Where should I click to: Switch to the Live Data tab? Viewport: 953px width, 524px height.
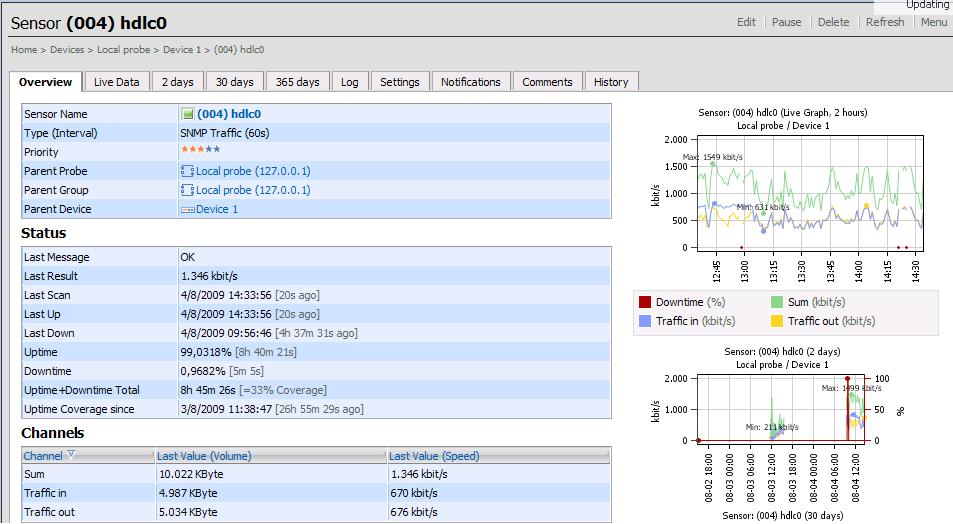[117, 82]
